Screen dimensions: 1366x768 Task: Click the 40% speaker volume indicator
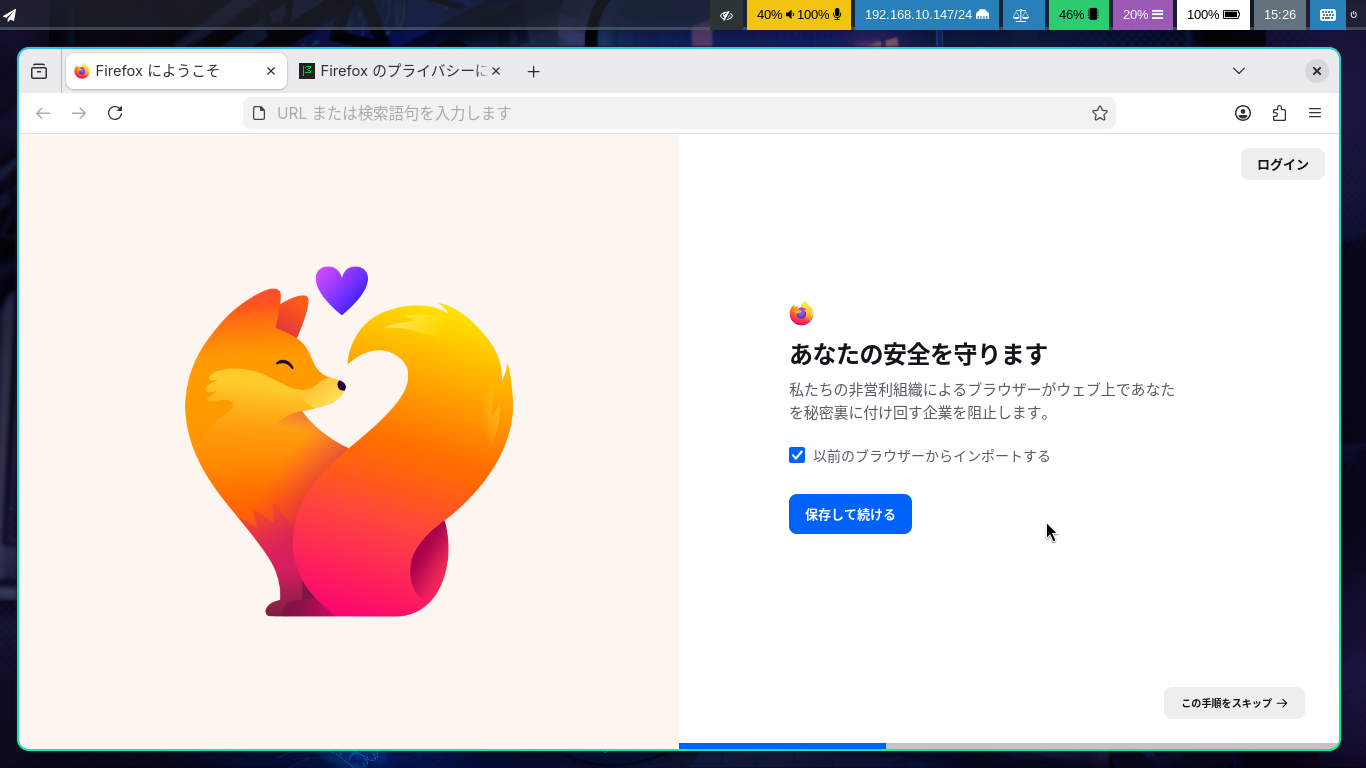775,15
